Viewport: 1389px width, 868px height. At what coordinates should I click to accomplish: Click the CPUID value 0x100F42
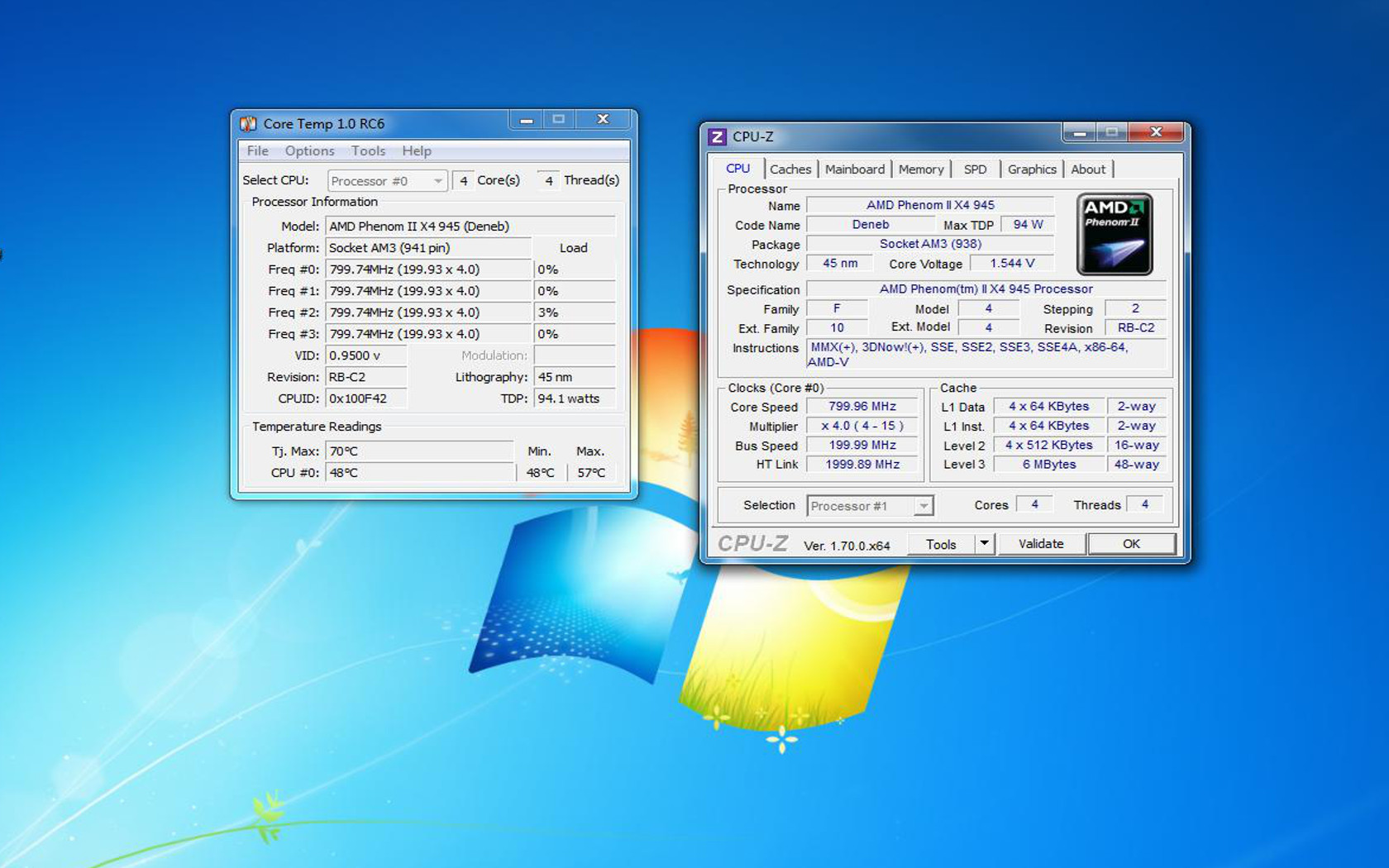coord(365,398)
